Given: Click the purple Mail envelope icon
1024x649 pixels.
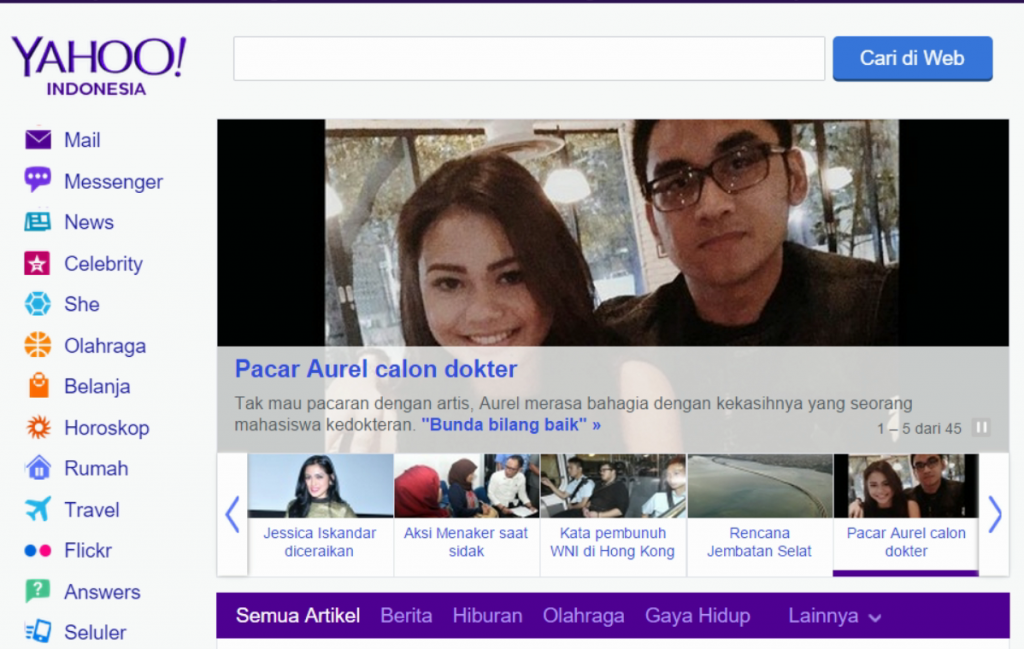Looking at the screenshot, I should [x=38, y=139].
